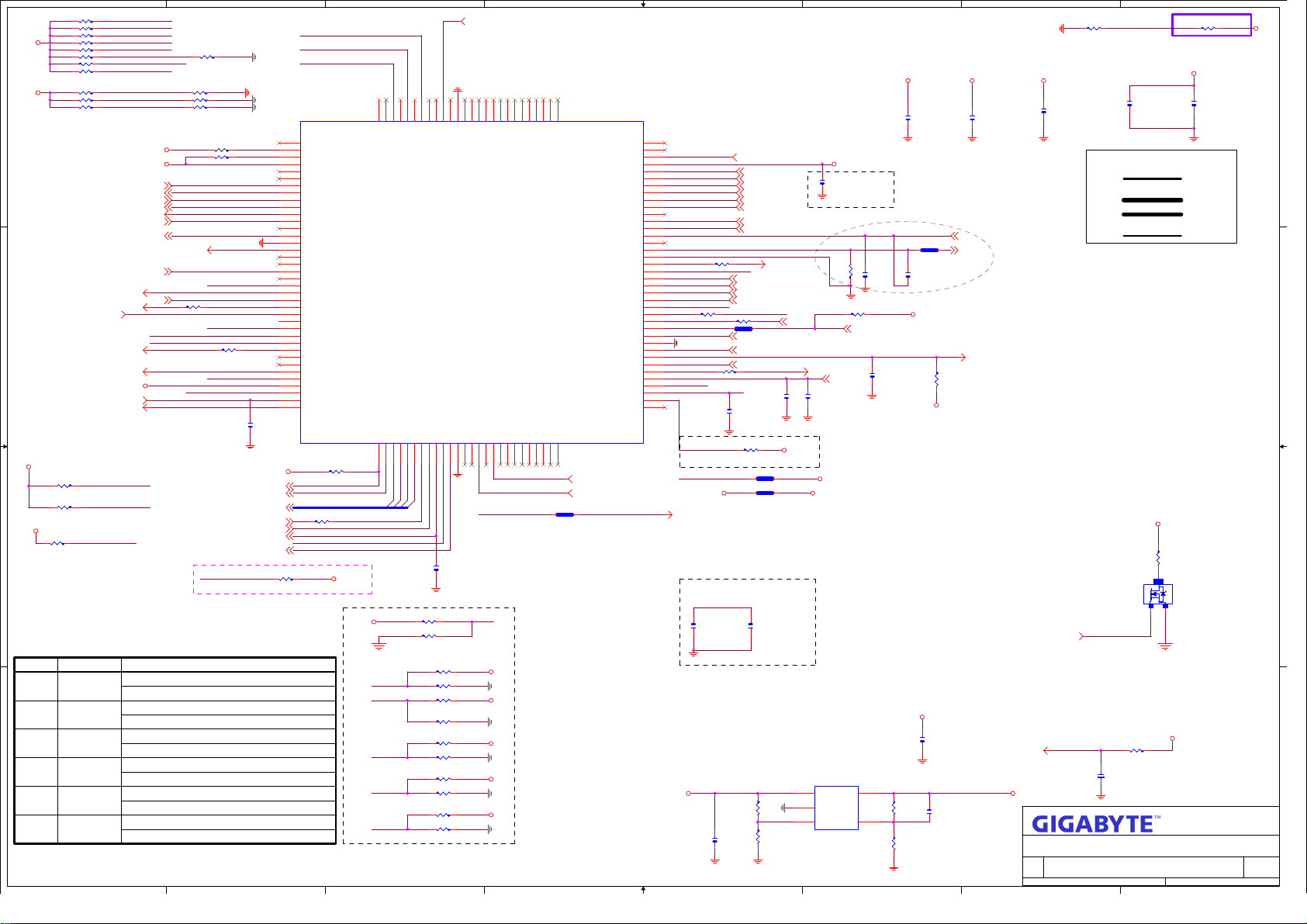Select the resistor directly above the MOSFET
Screen dimensions: 1307x924
click(x=1158, y=557)
